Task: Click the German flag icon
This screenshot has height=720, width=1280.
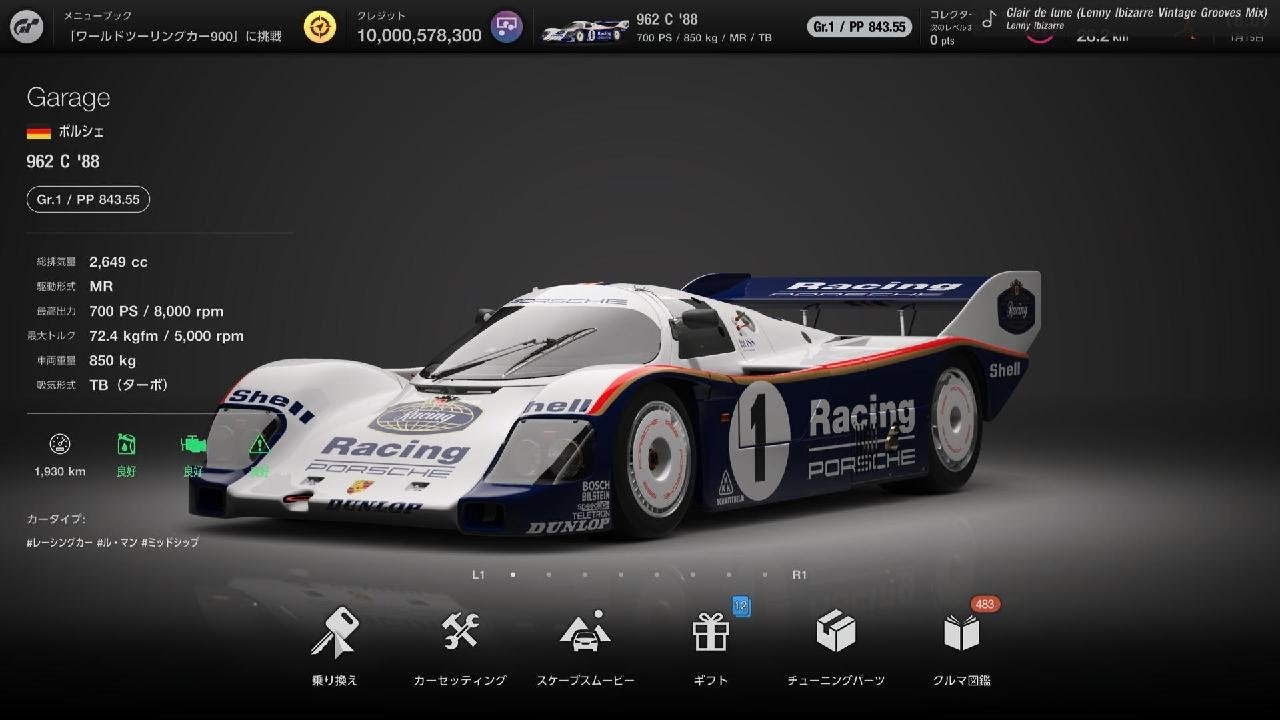Action: [39, 132]
